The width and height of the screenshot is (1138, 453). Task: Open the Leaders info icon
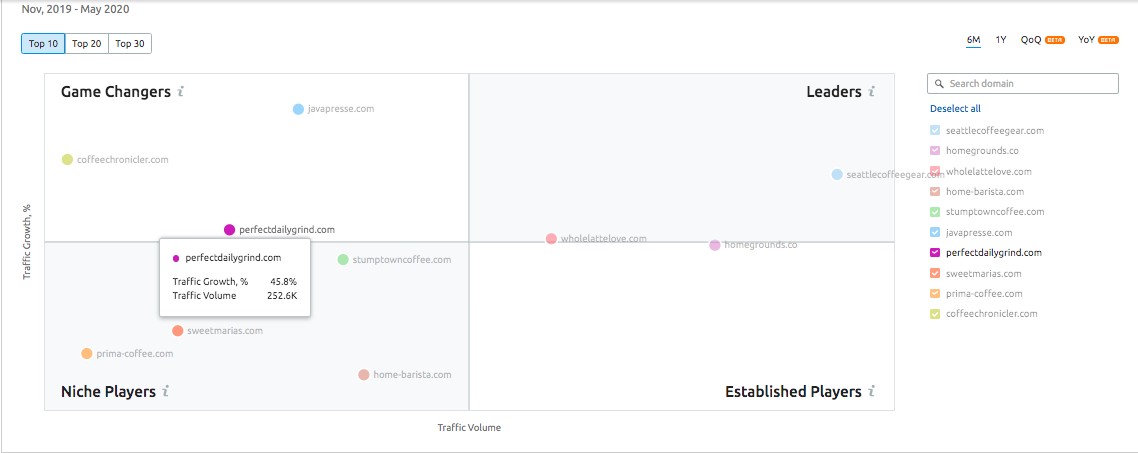pyautogui.click(x=872, y=91)
